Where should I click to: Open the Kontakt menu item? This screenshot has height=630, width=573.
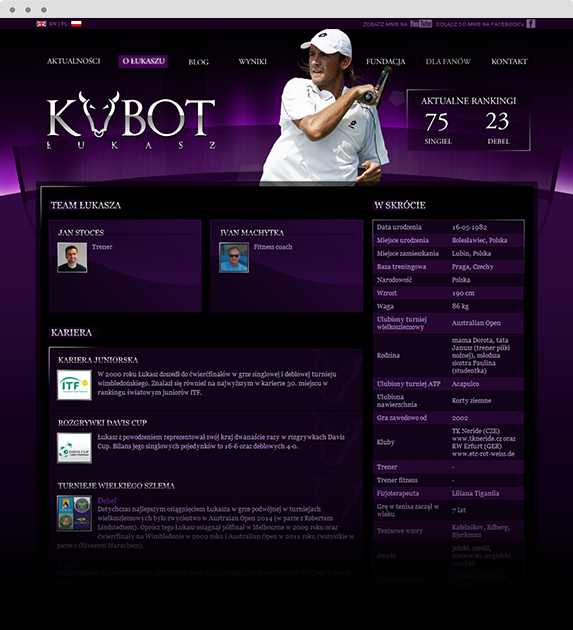[x=509, y=61]
